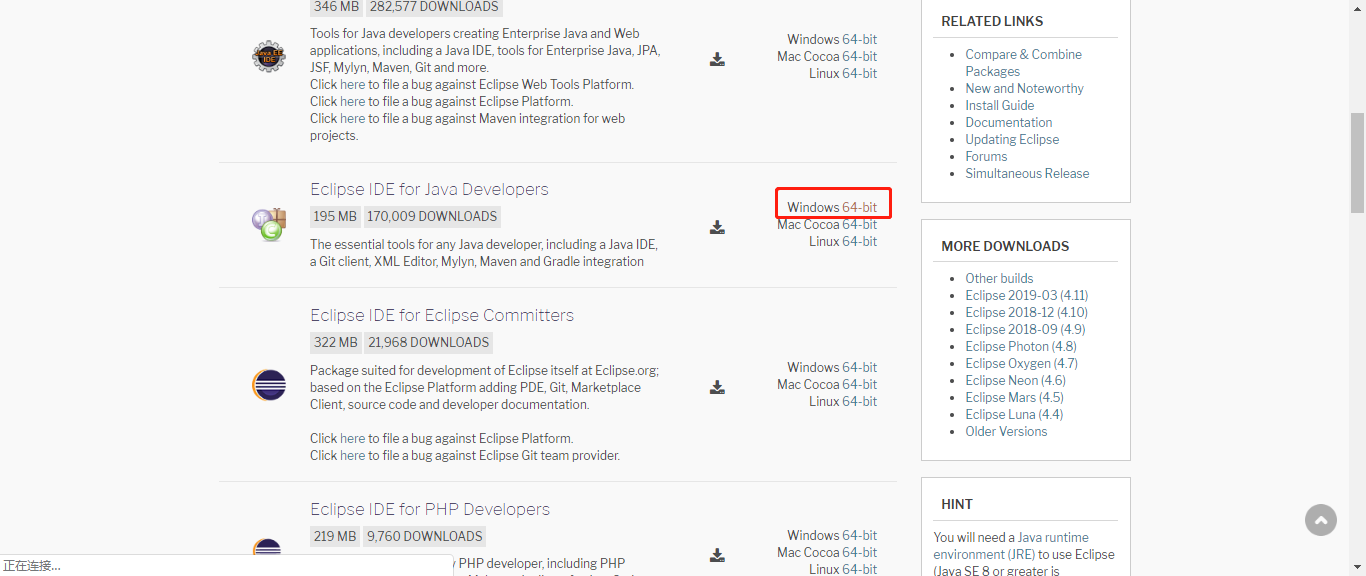This screenshot has height=576, width=1366.
Task: Click the download icon for Eclipse Committers package
Action: (717, 387)
